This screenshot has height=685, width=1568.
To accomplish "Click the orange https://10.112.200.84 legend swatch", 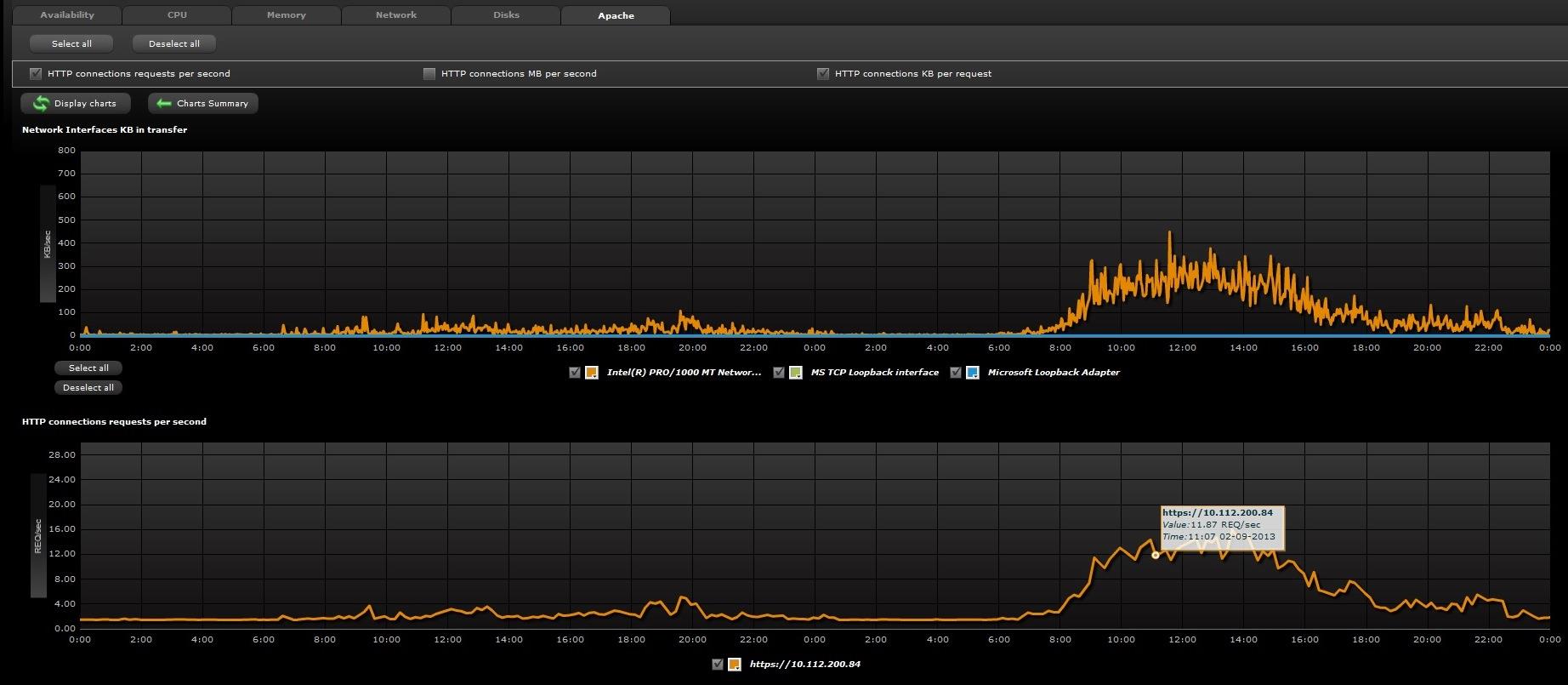I will pyautogui.click(x=735, y=664).
